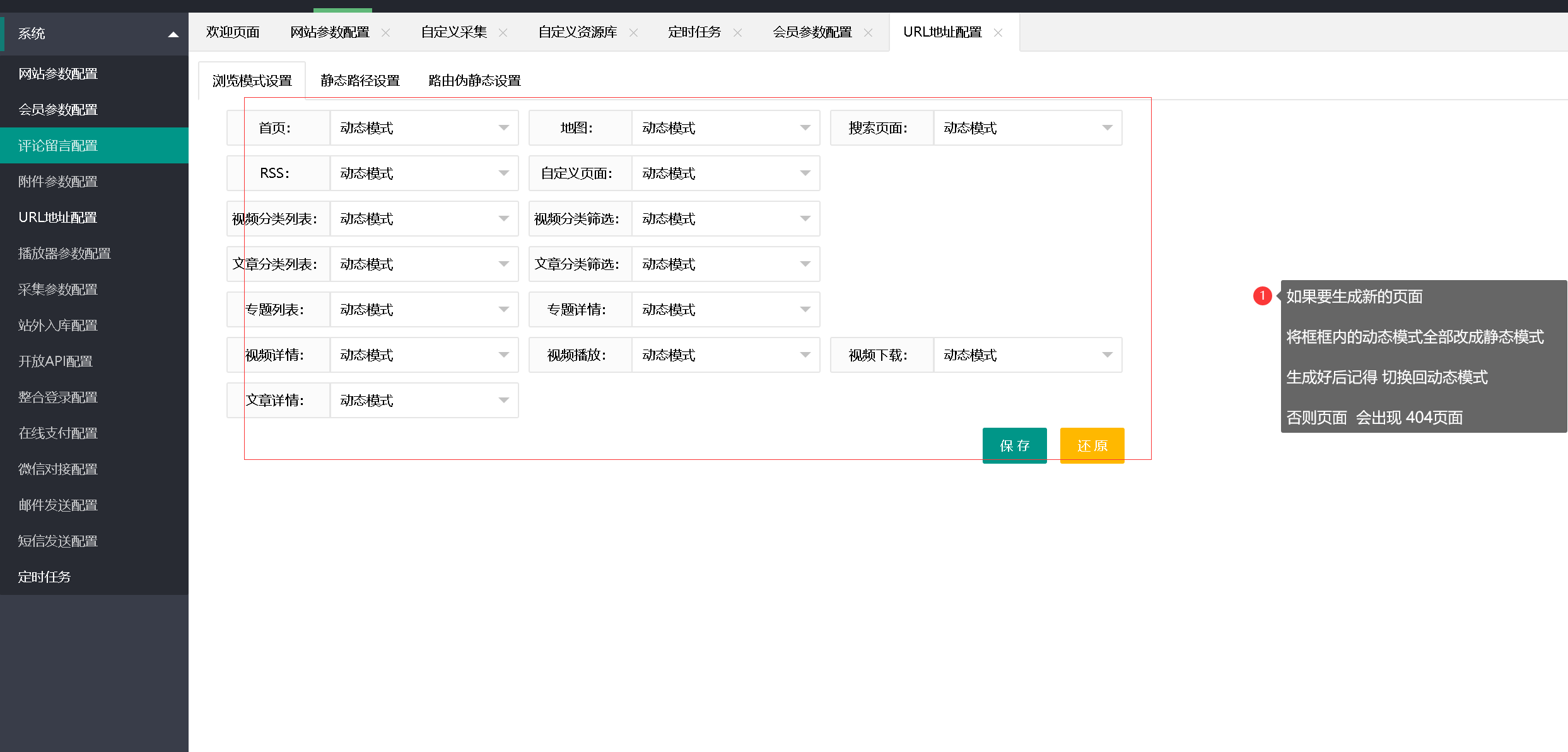Open the 自定义页面 mode dropdown
1568x752 pixels.
(725, 173)
